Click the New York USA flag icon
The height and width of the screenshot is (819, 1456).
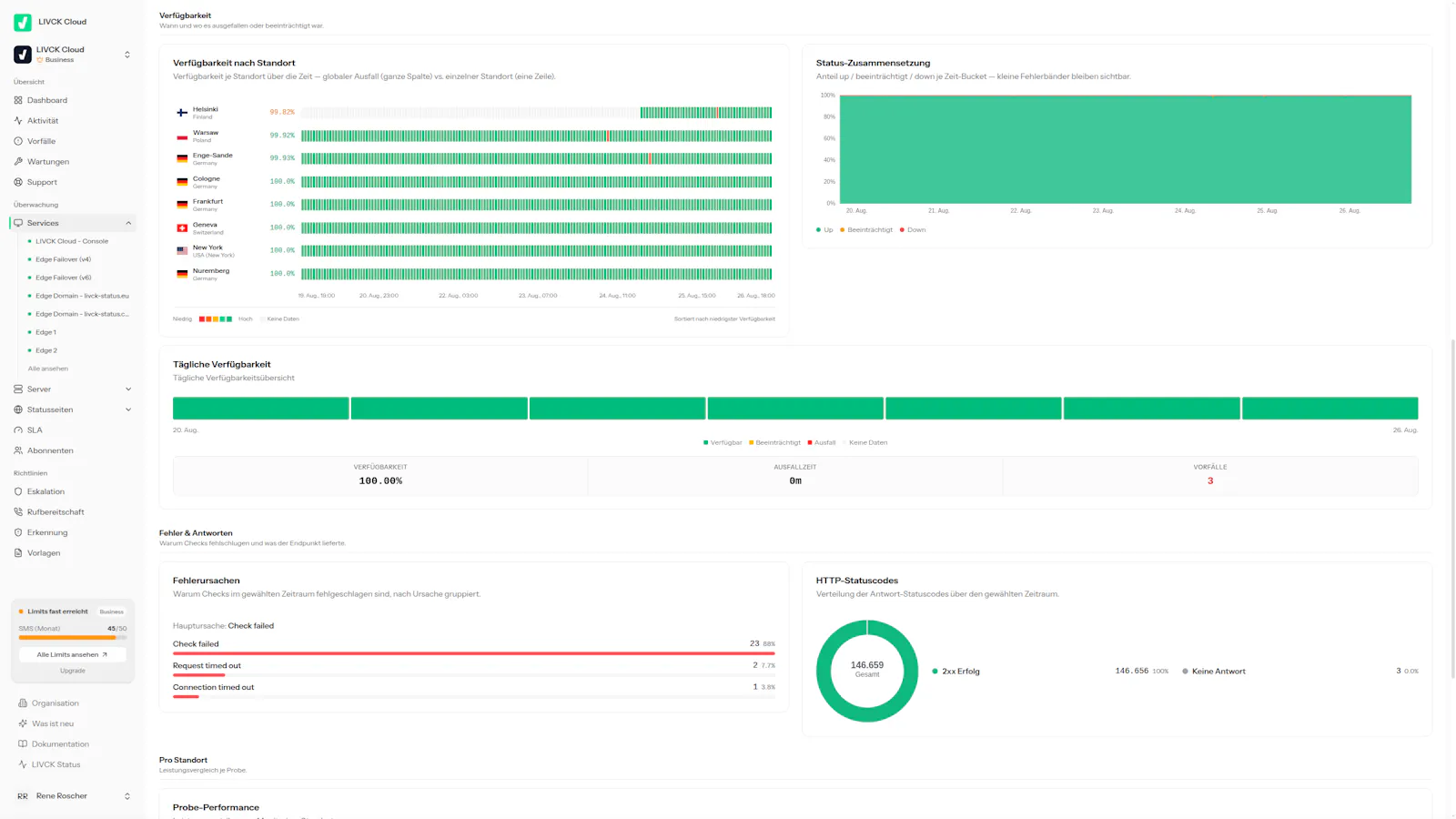tap(182, 250)
